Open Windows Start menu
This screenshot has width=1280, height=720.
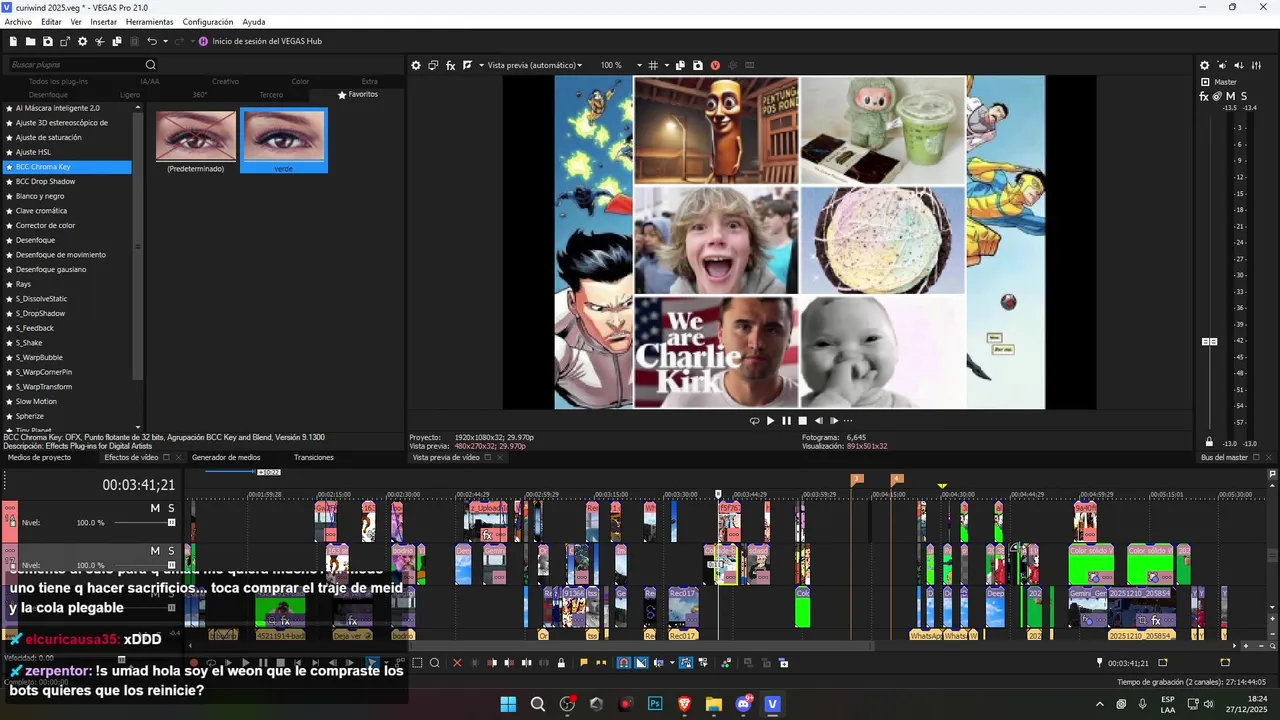pyautogui.click(x=508, y=704)
